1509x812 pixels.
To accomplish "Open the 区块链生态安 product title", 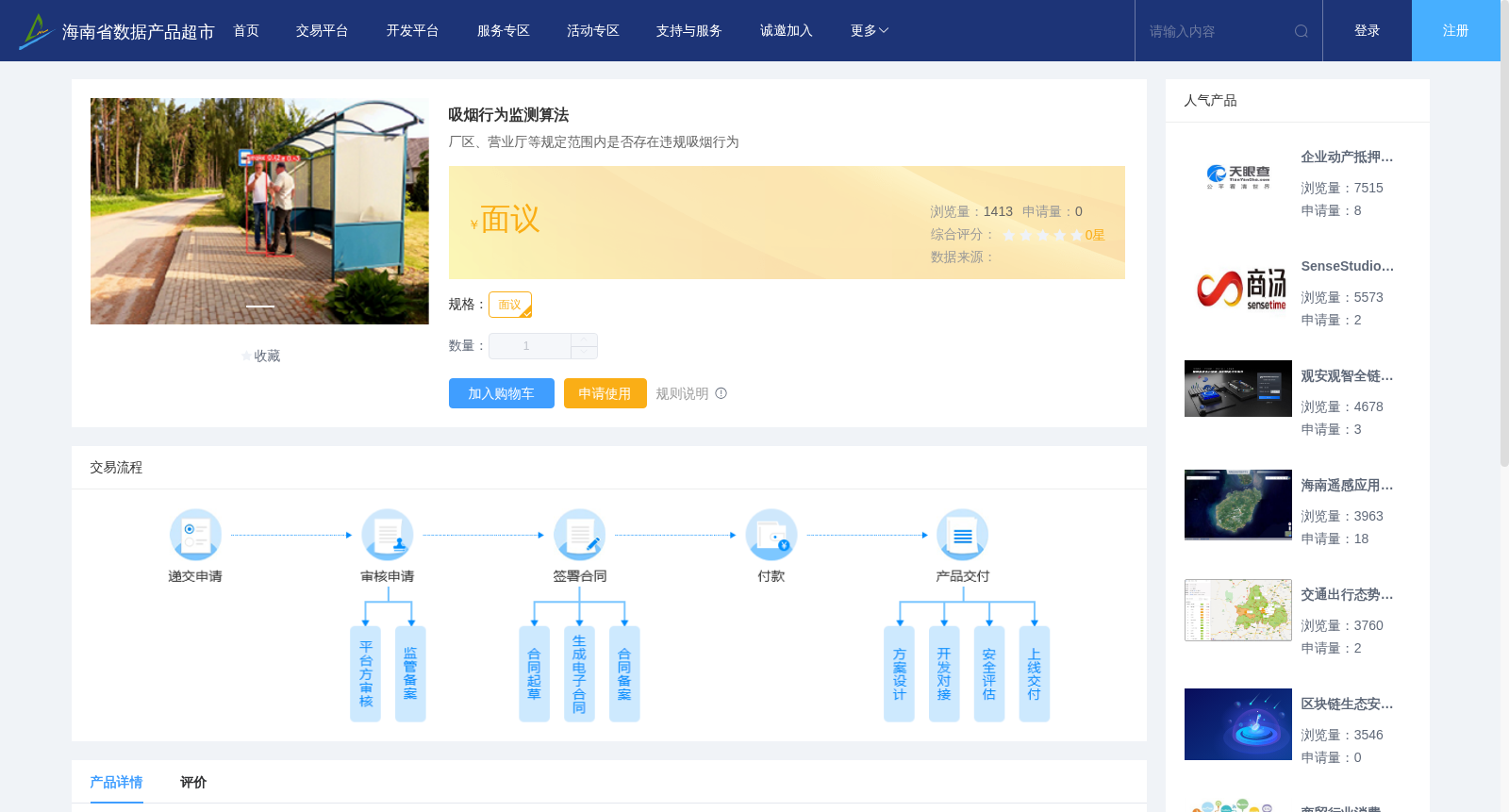I will [1347, 704].
